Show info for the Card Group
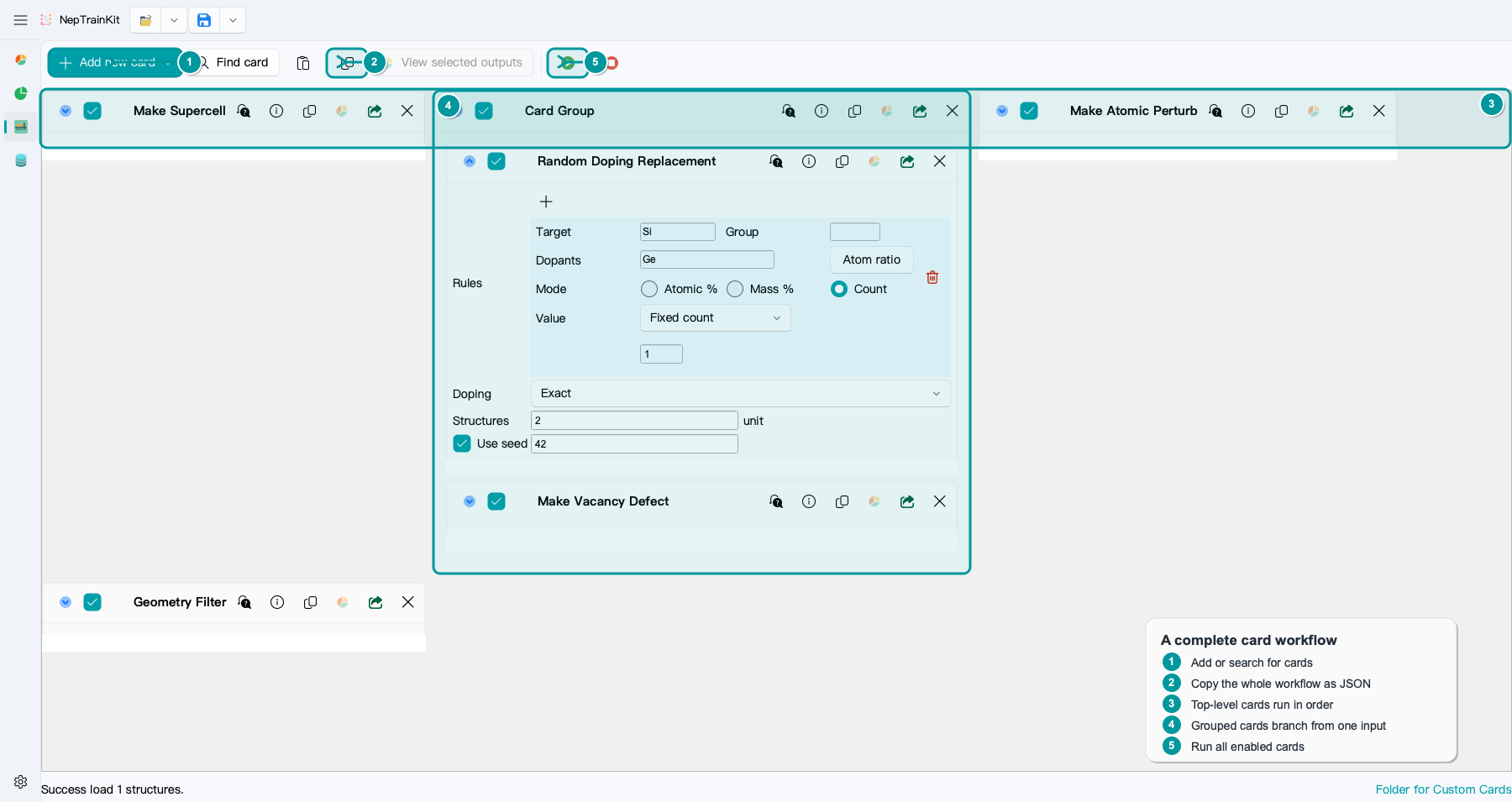Viewport: 1512px width, 802px height. 822,111
